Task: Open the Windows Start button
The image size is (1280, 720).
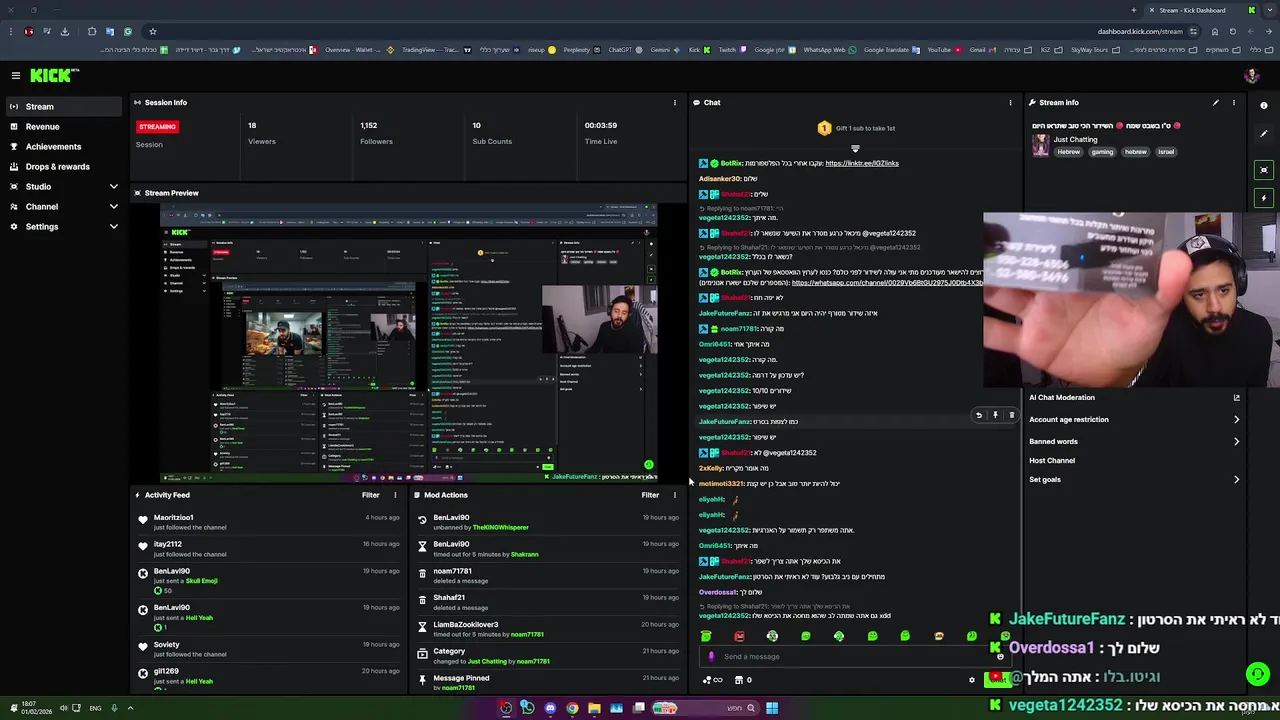Action: pyautogui.click(x=771, y=708)
